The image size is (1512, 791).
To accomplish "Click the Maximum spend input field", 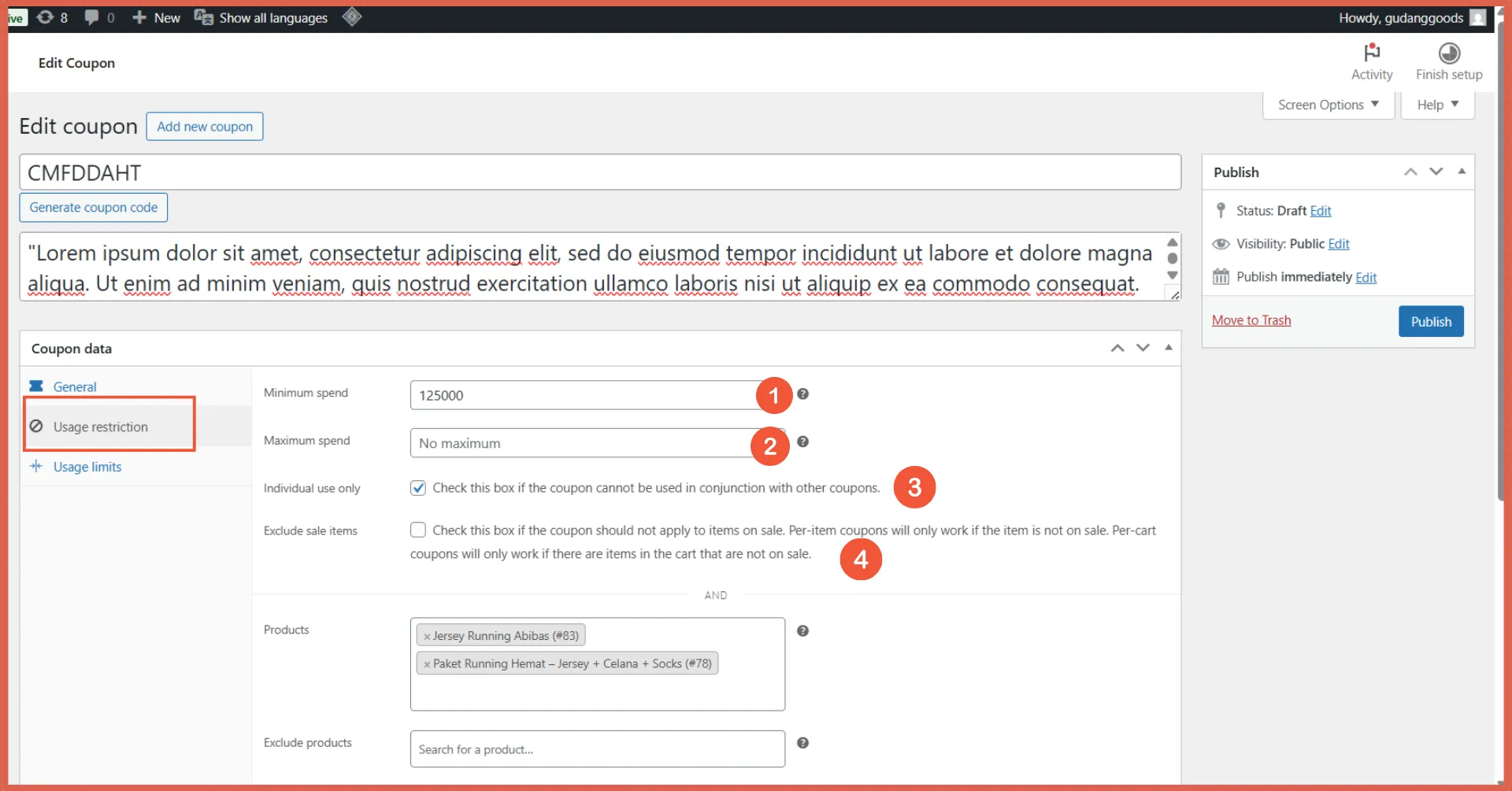I will coord(583,443).
